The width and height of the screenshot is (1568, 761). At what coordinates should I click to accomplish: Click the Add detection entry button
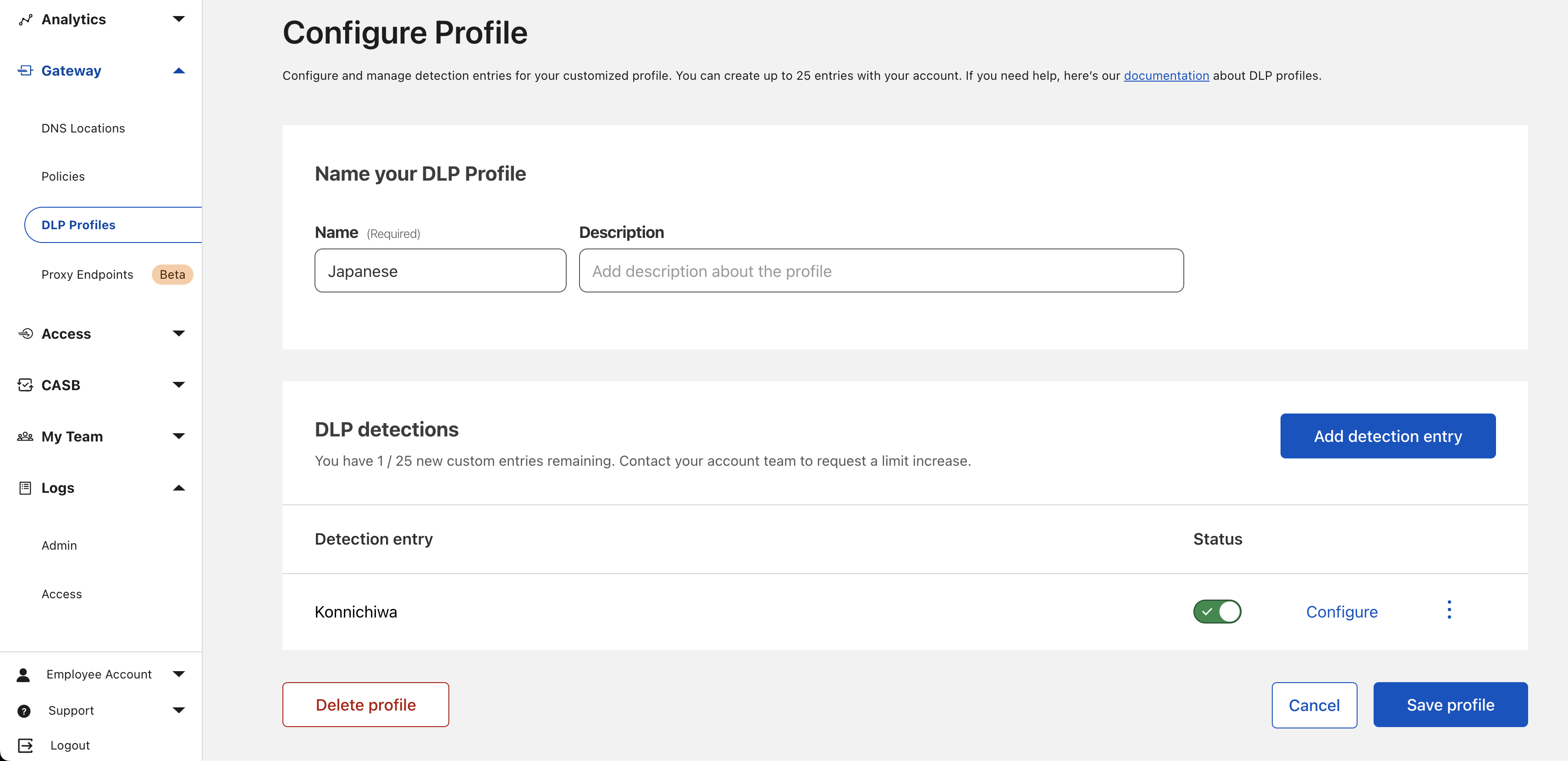(1388, 436)
